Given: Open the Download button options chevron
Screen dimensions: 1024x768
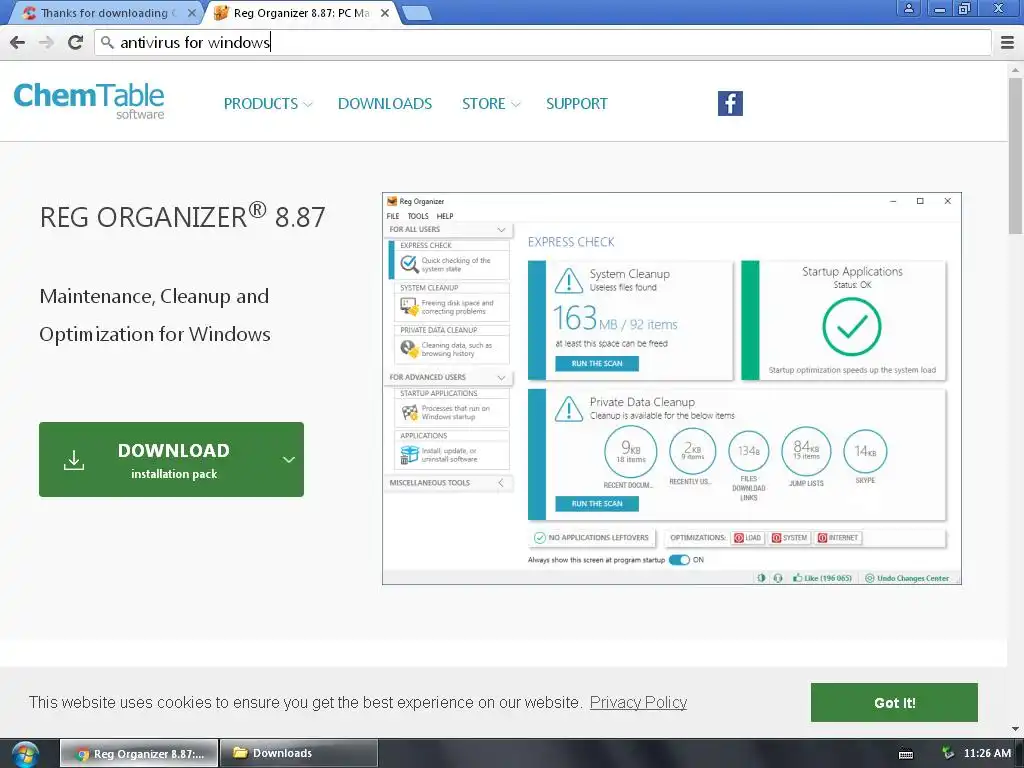Looking at the screenshot, I should coord(289,460).
